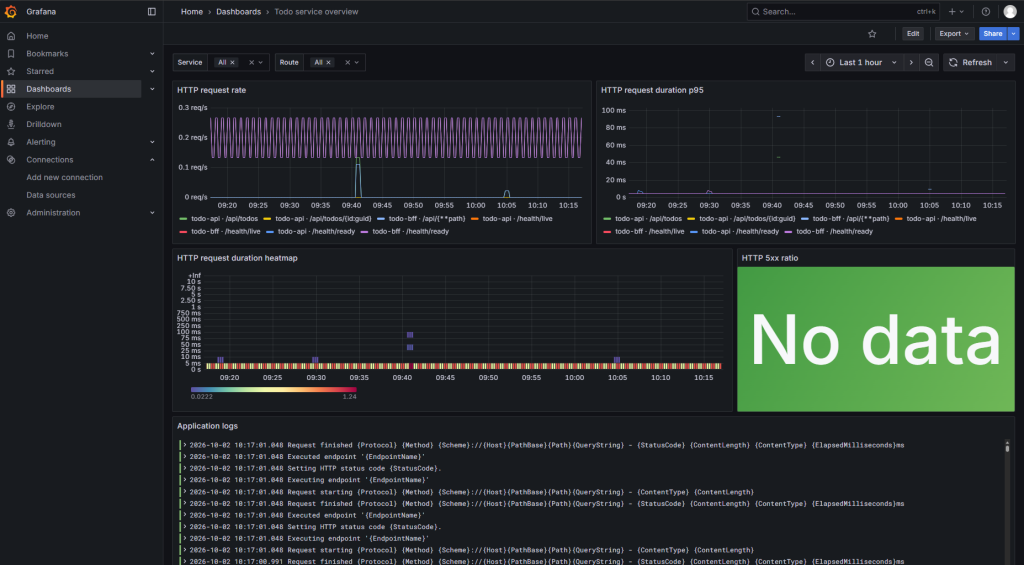Click the Refresh dashboard button
Image resolution: width=1024 pixels, height=565 pixels.
970,63
